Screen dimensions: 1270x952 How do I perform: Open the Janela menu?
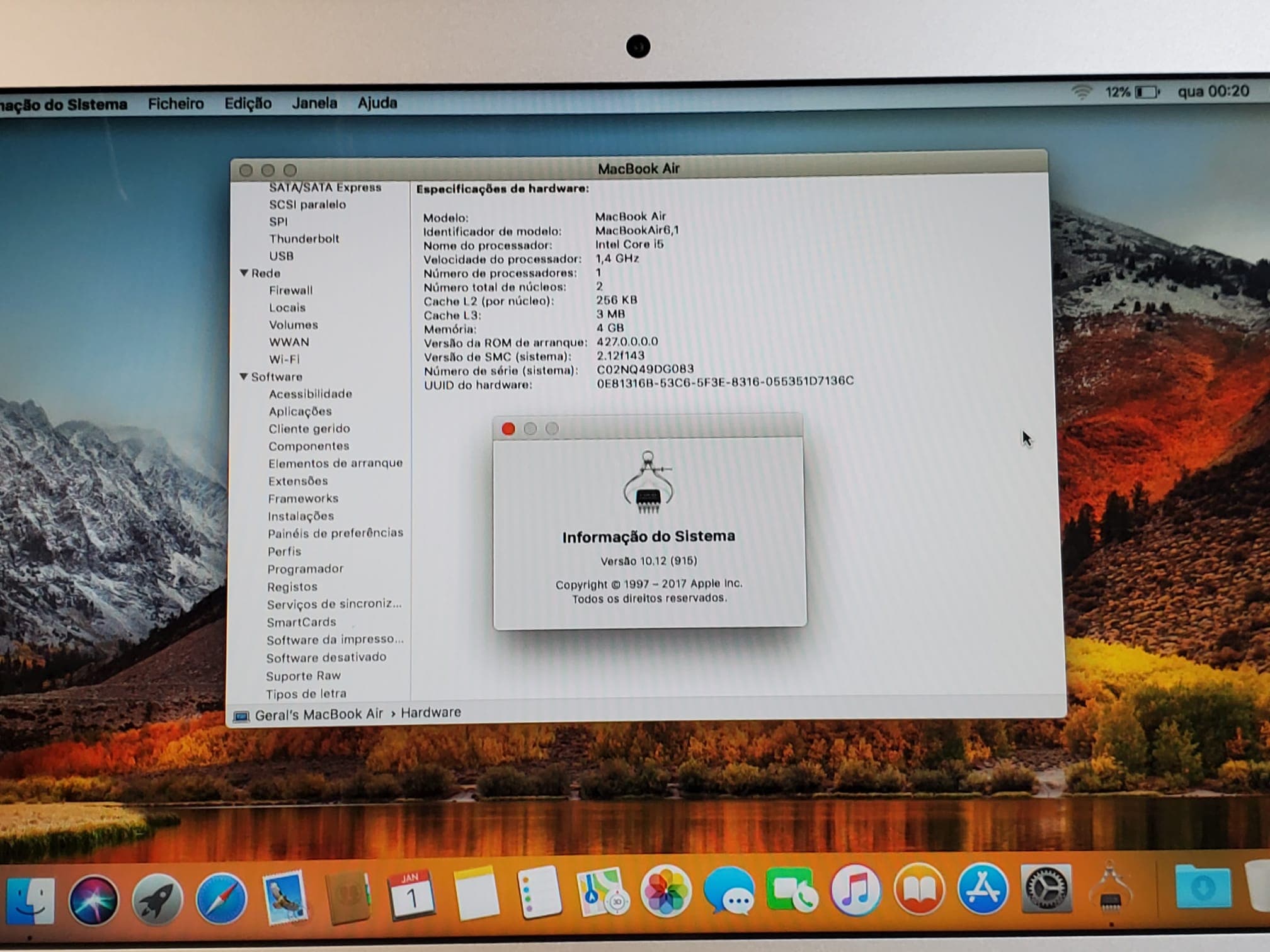pyautogui.click(x=314, y=103)
